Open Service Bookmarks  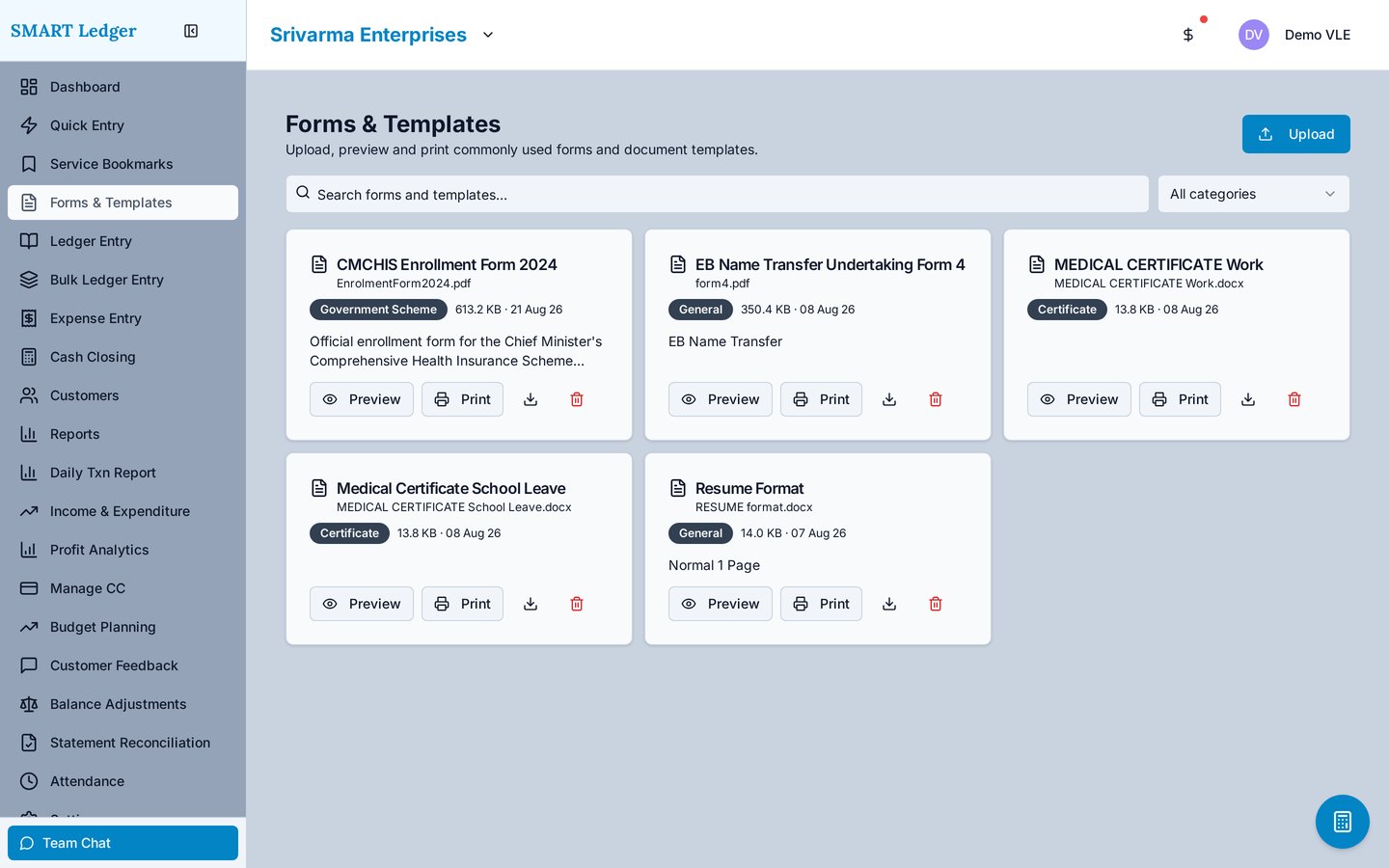pos(123,164)
